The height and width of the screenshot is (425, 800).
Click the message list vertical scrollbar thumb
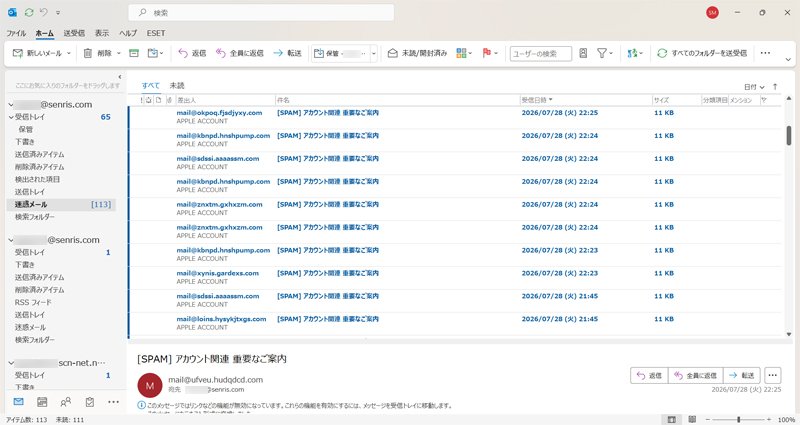789,136
